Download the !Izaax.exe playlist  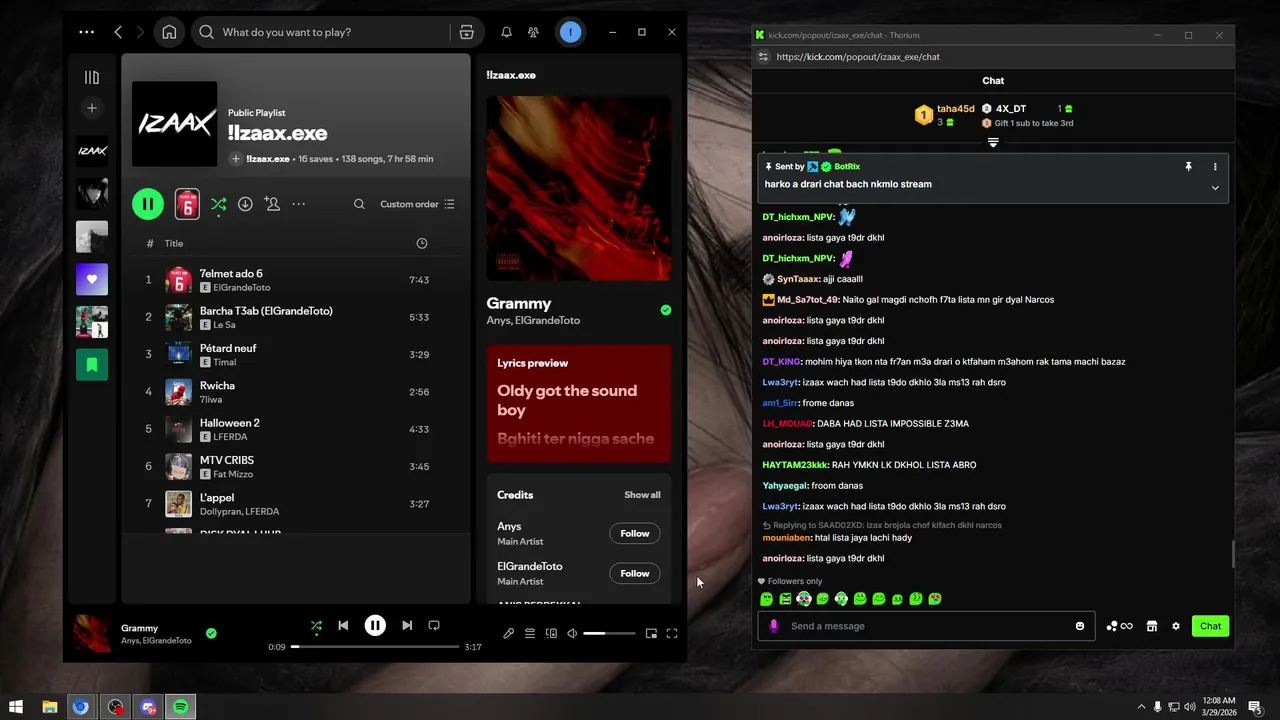(245, 204)
